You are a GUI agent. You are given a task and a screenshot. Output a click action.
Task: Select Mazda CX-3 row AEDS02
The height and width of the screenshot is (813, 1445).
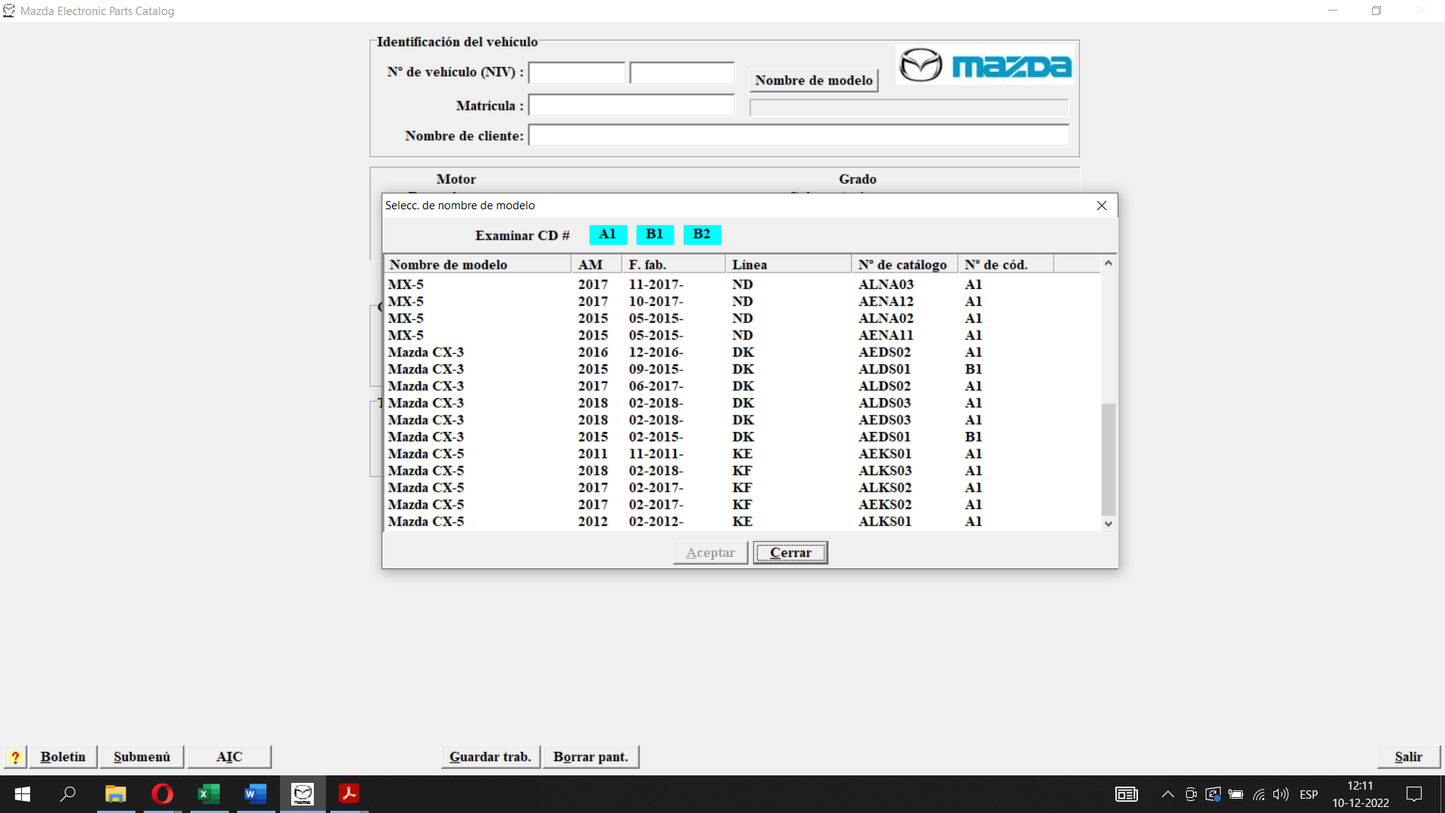tap(742, 353)
